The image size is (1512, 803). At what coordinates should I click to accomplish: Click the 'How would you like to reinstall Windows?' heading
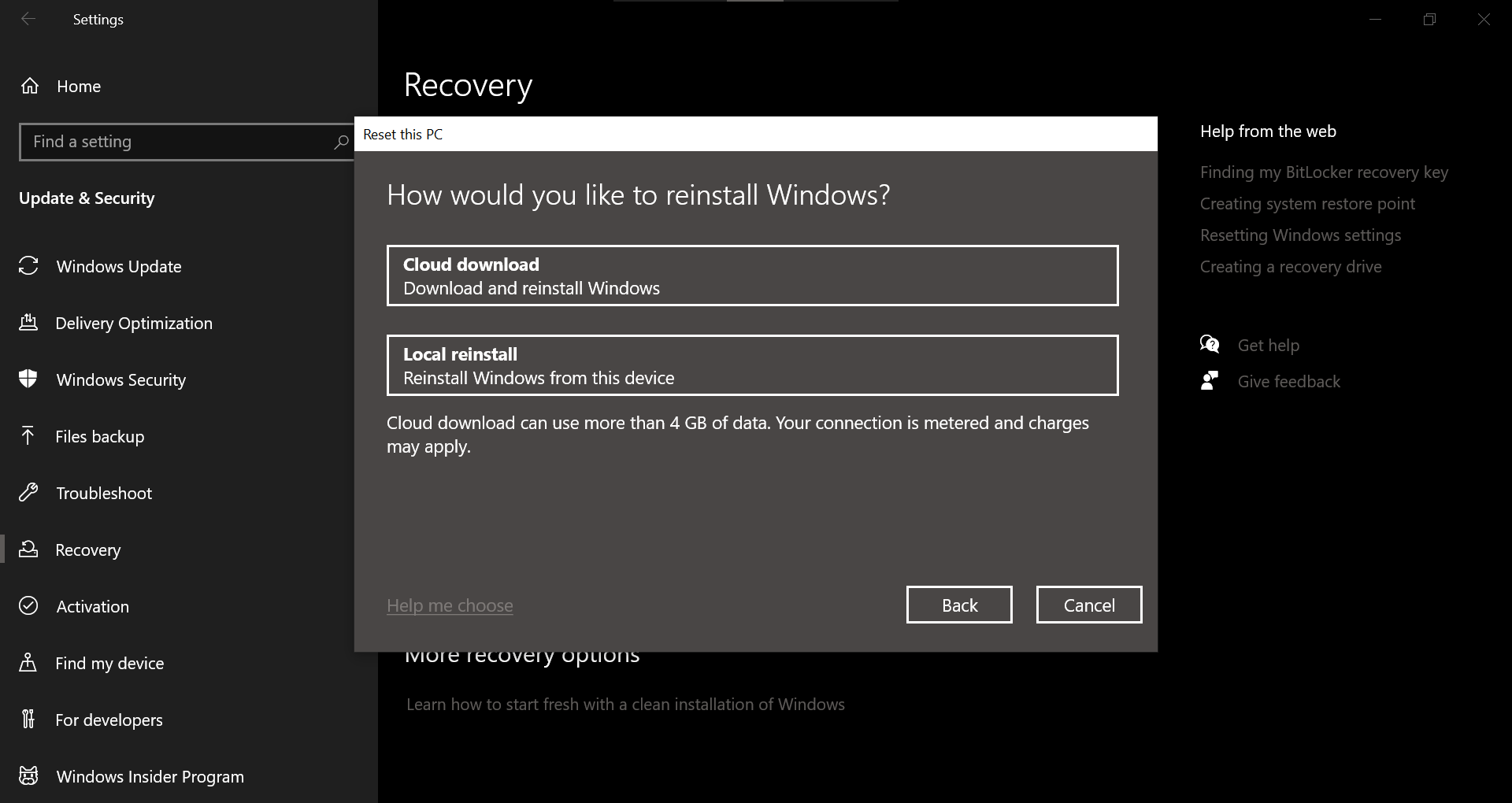coord(639,194)
